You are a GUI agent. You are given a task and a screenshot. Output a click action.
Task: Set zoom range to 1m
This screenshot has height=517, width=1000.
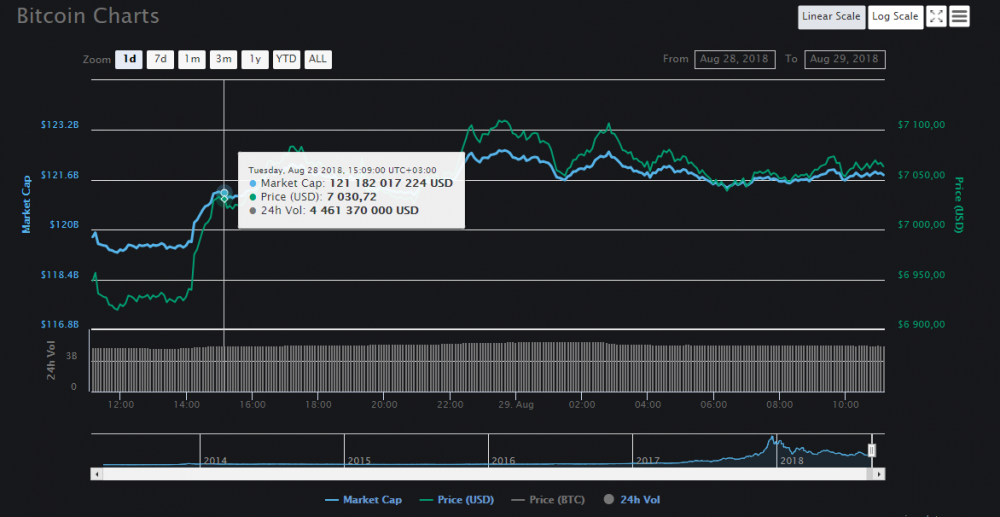click(x=191, y=59)
